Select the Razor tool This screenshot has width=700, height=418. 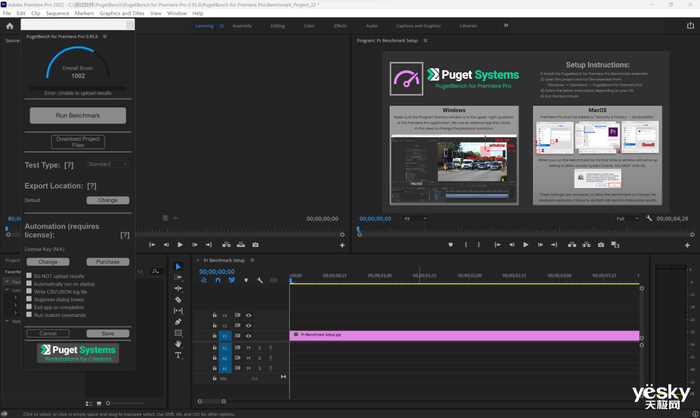coord(178,299)
